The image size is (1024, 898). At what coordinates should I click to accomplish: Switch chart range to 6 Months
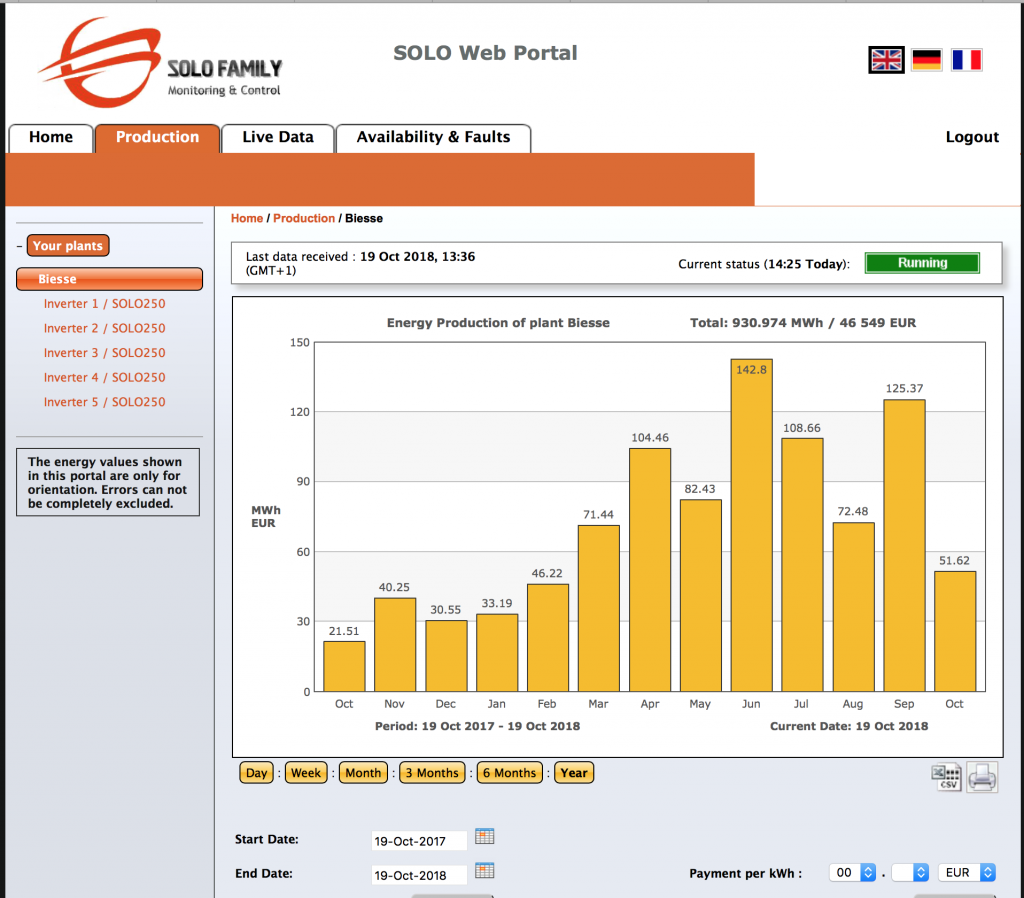(509, 773)
